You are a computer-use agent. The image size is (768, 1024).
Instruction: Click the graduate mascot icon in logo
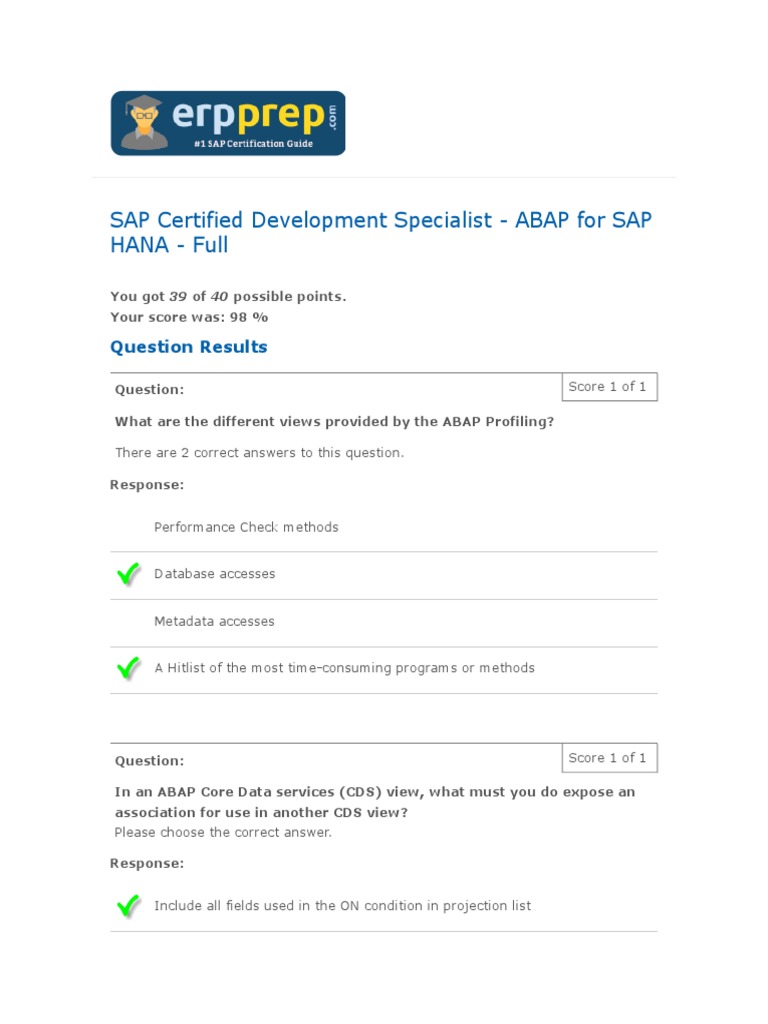(145, 121)
